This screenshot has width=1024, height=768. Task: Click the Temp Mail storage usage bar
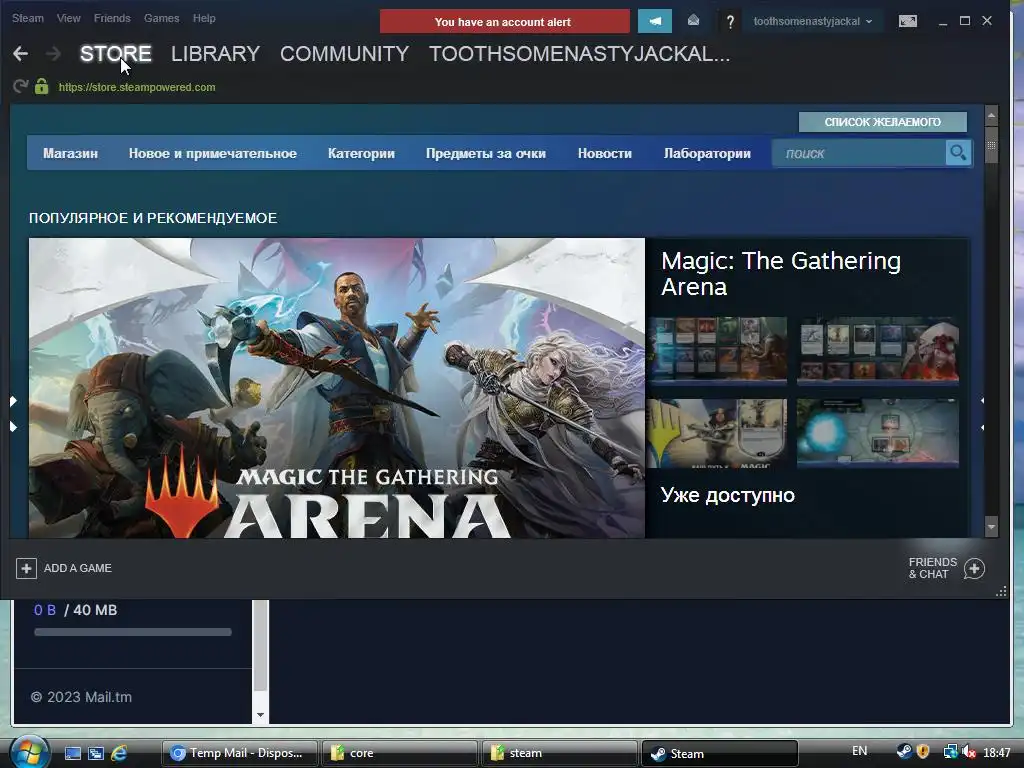[x=133, y=632]
